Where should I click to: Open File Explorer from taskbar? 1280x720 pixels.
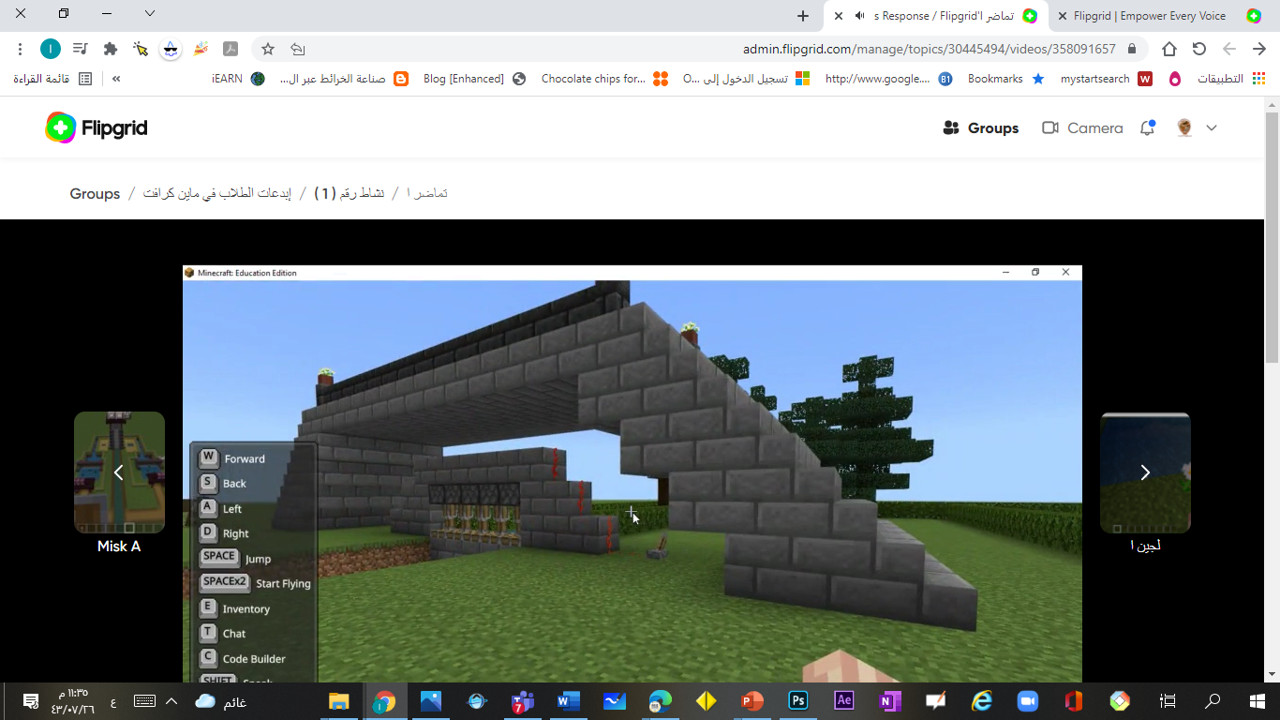click(x=339, y=701)
